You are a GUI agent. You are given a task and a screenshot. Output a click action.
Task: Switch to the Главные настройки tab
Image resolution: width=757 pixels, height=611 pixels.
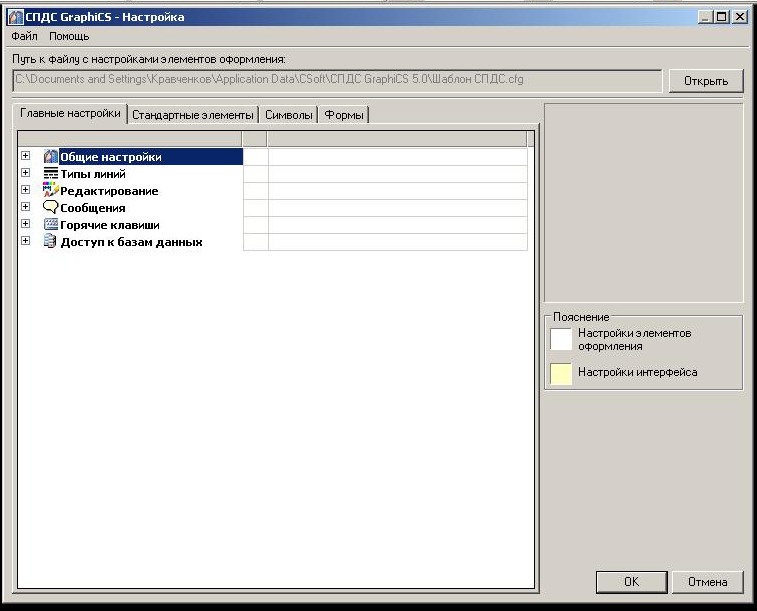[x=70, y=113]
